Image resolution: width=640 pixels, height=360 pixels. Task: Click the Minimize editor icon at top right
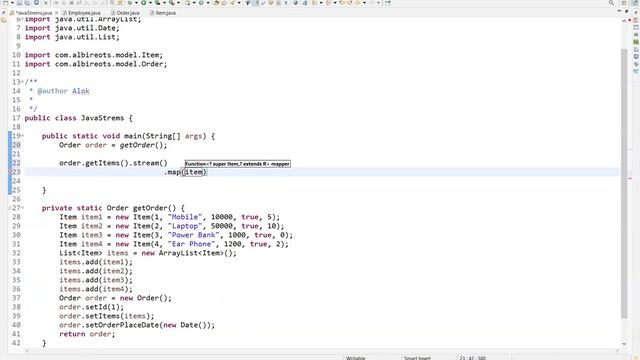pyautogui.click(x=619, y=11)
